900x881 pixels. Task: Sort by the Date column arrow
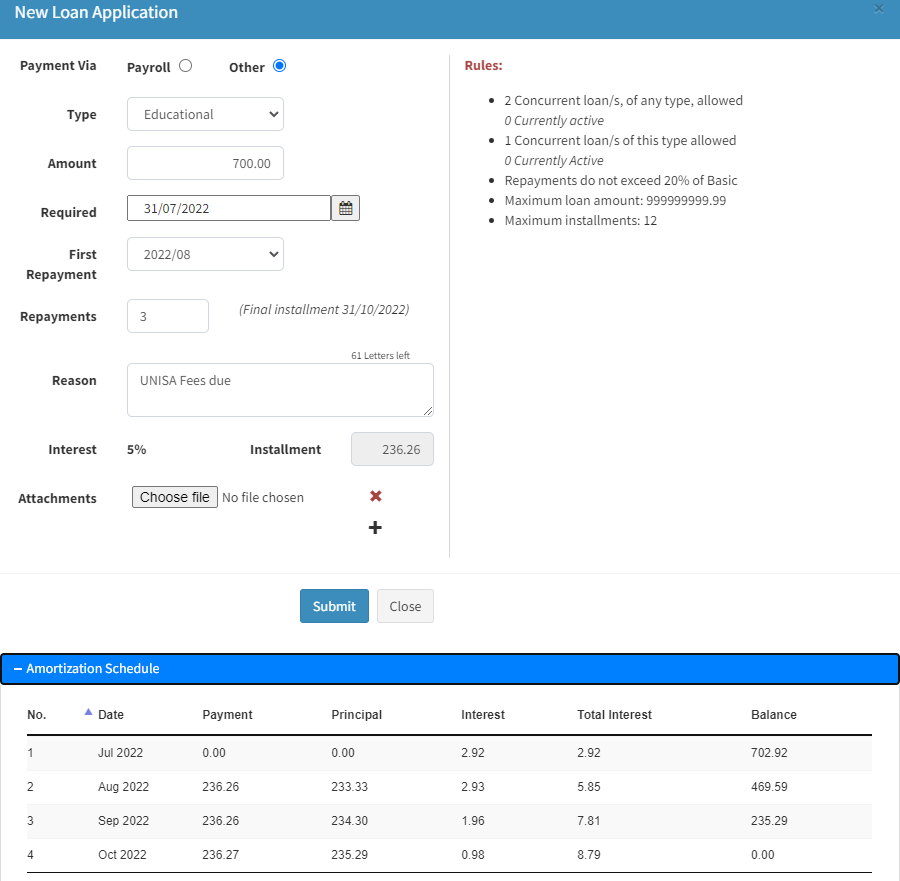tap(88, 712)
